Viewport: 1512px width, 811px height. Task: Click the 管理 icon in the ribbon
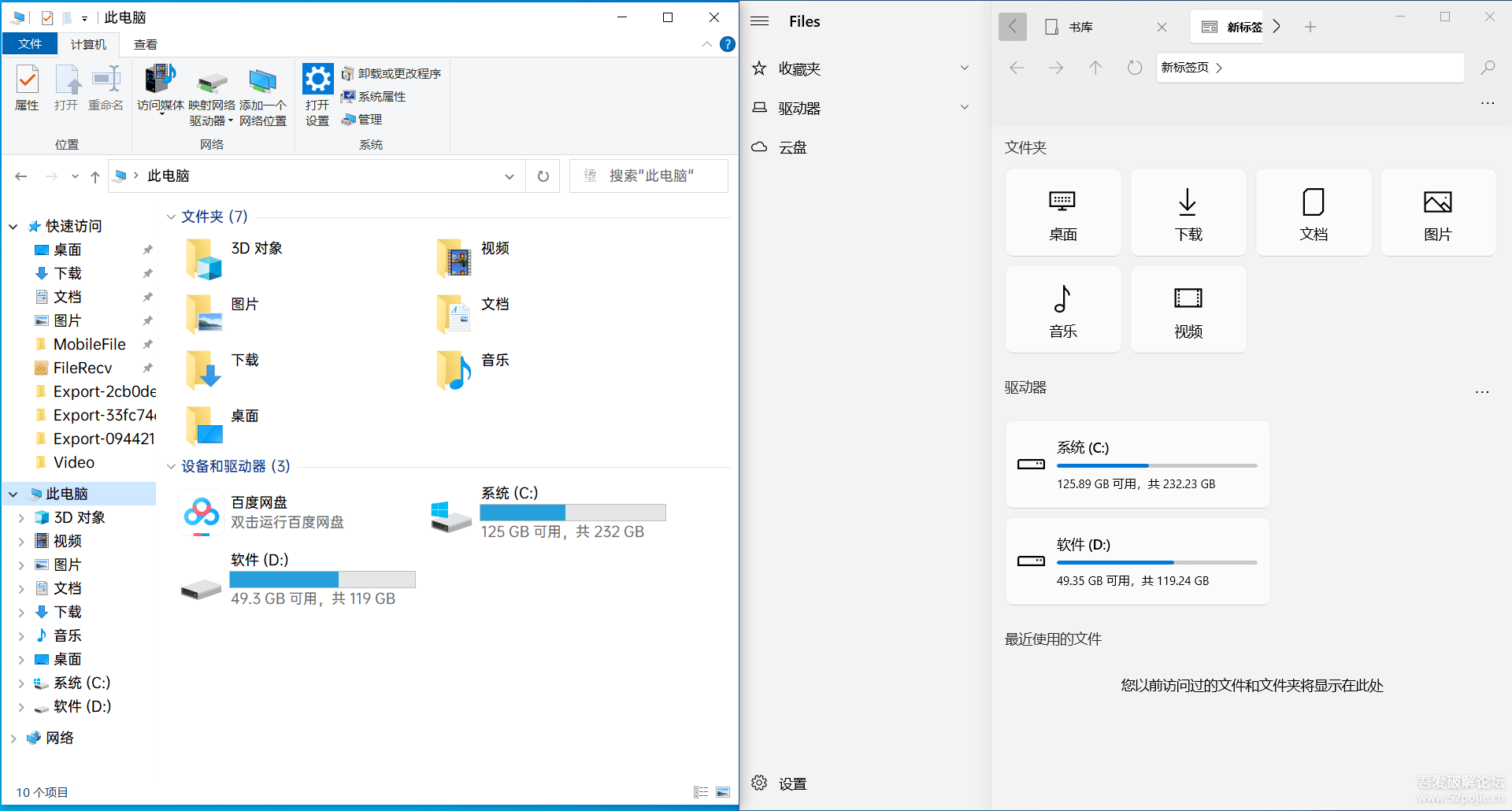(x=364, y=120)
